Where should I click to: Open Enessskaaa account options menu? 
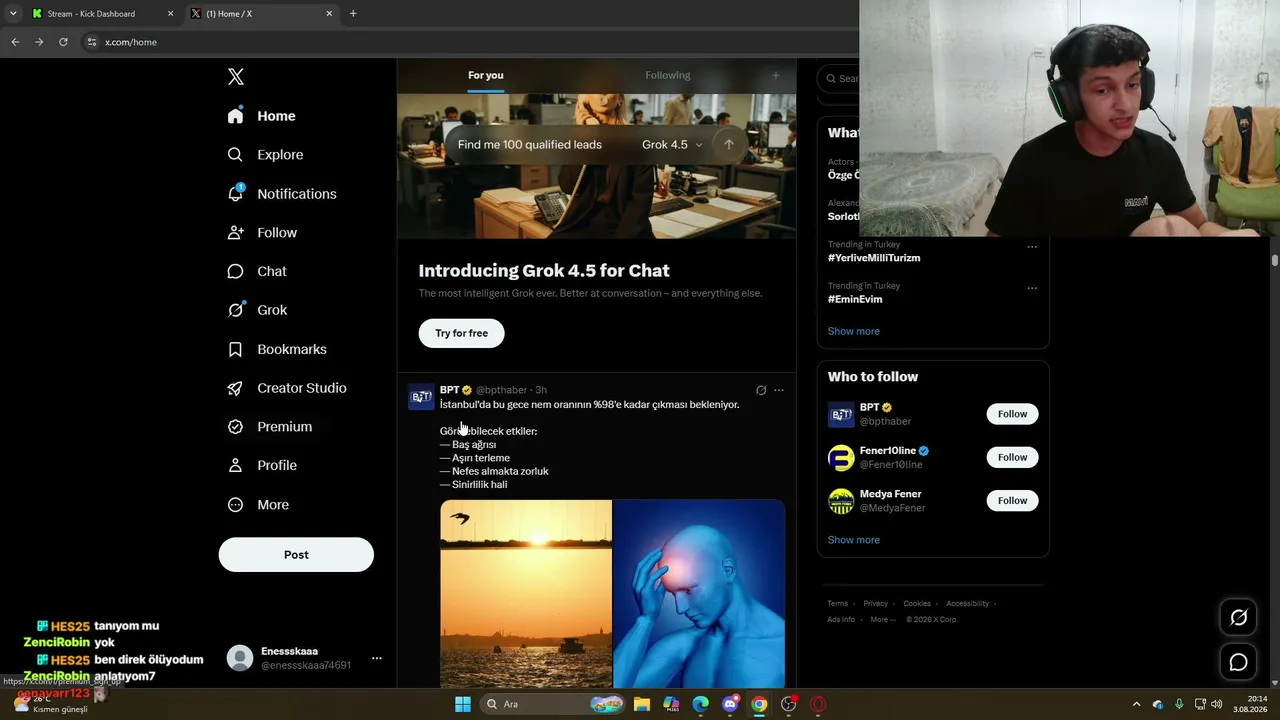click(377, 658)
